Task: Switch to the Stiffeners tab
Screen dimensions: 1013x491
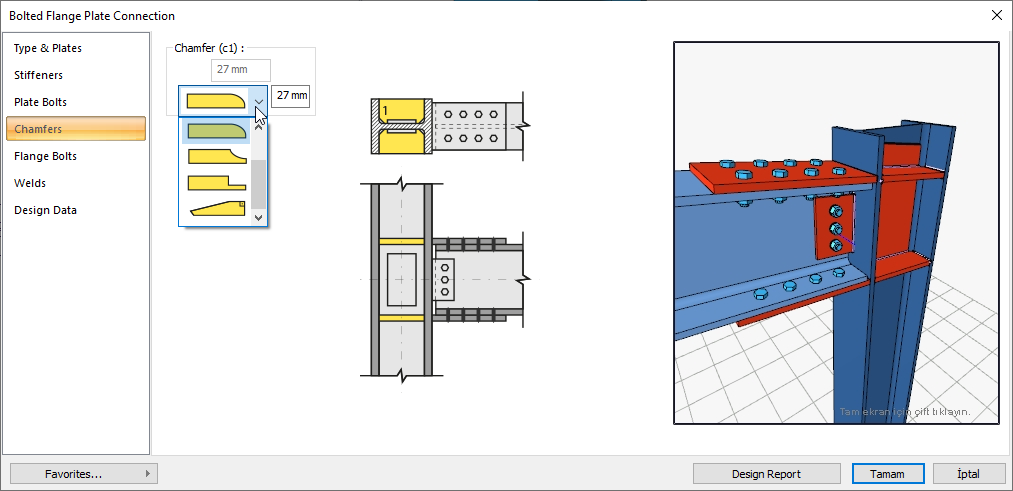Action: 38,75
